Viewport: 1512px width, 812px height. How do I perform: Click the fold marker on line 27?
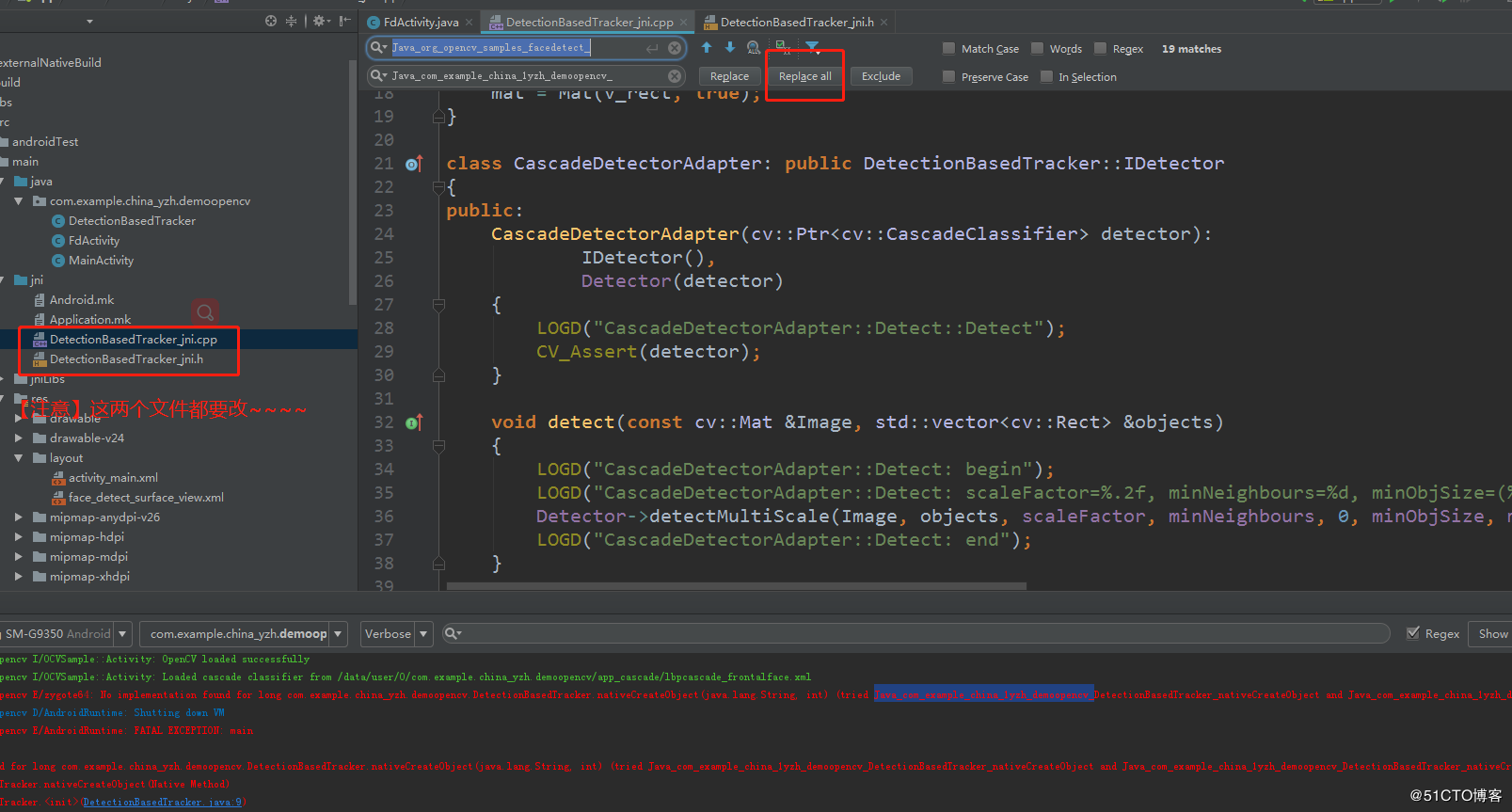[438, 305]
